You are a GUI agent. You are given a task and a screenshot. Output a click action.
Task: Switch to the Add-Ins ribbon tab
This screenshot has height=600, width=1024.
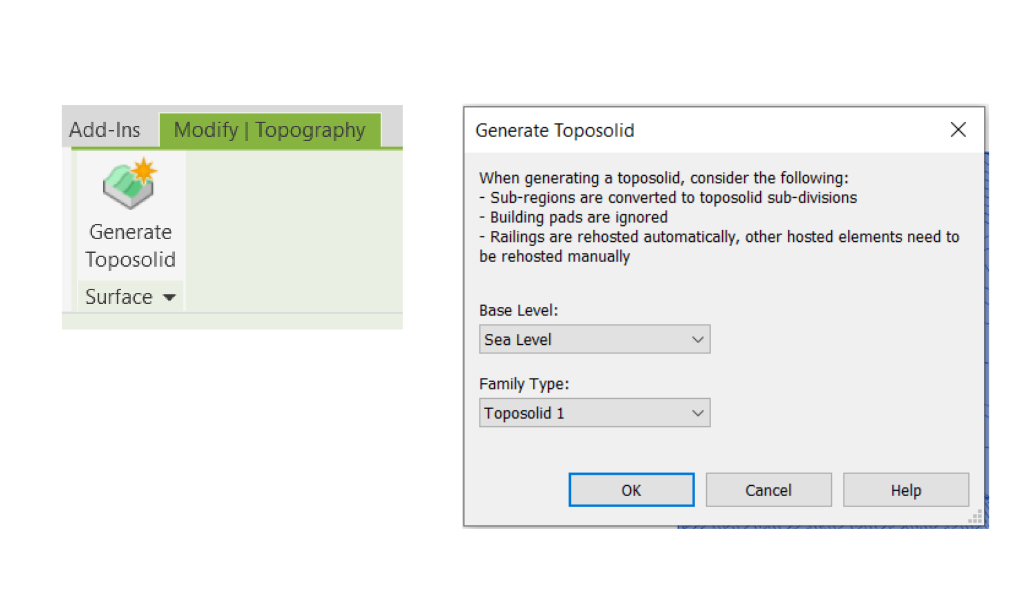104,130
